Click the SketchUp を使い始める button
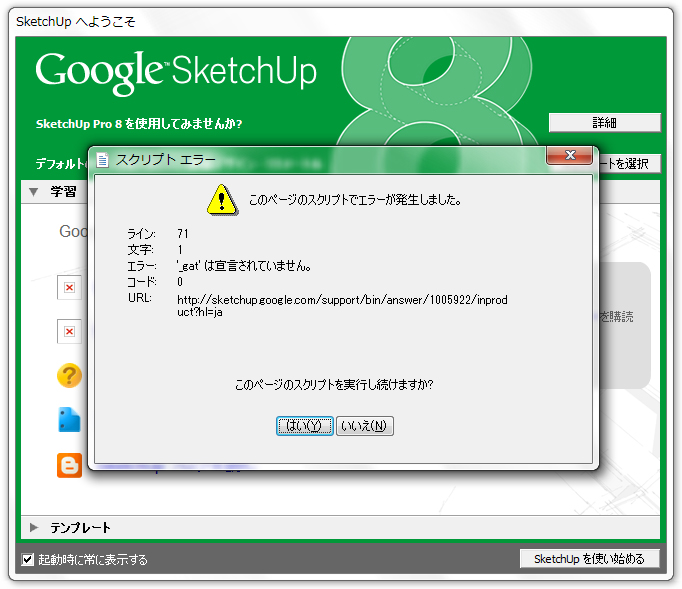 [589, 558]
